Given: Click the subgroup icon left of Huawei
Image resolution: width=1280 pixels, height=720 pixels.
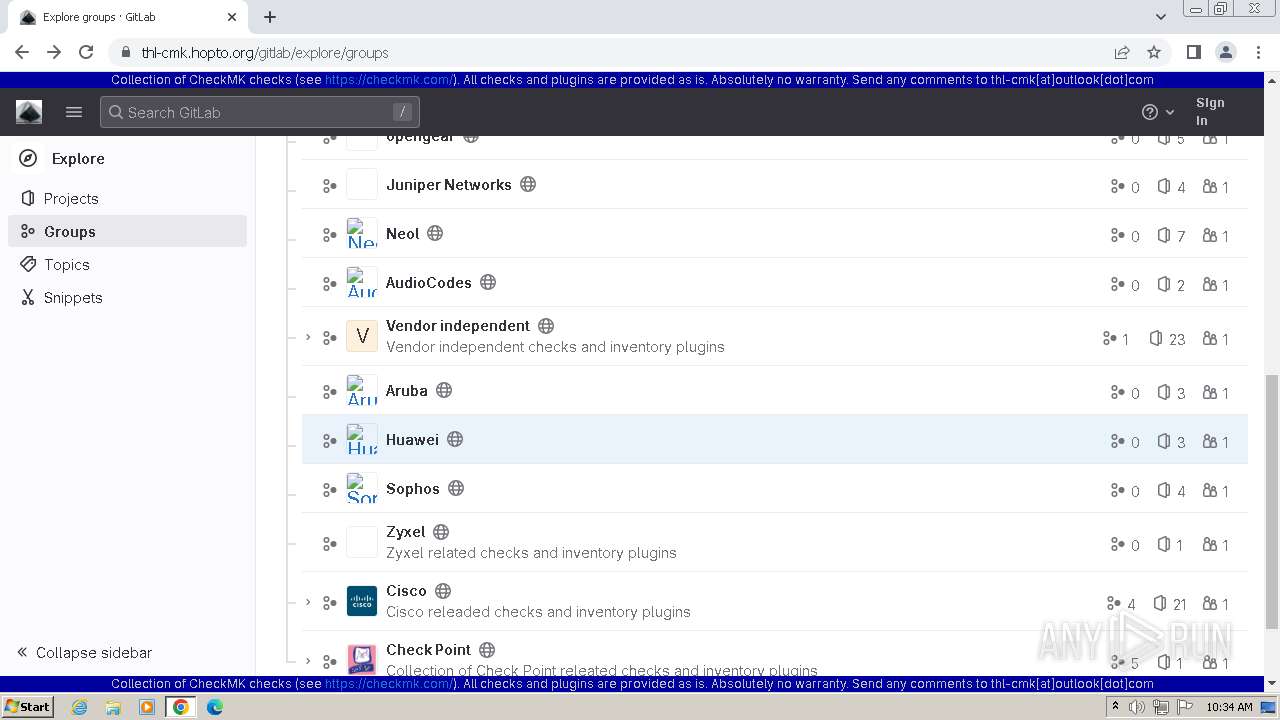Looking at the screenshot, I should tap(329, 441).
